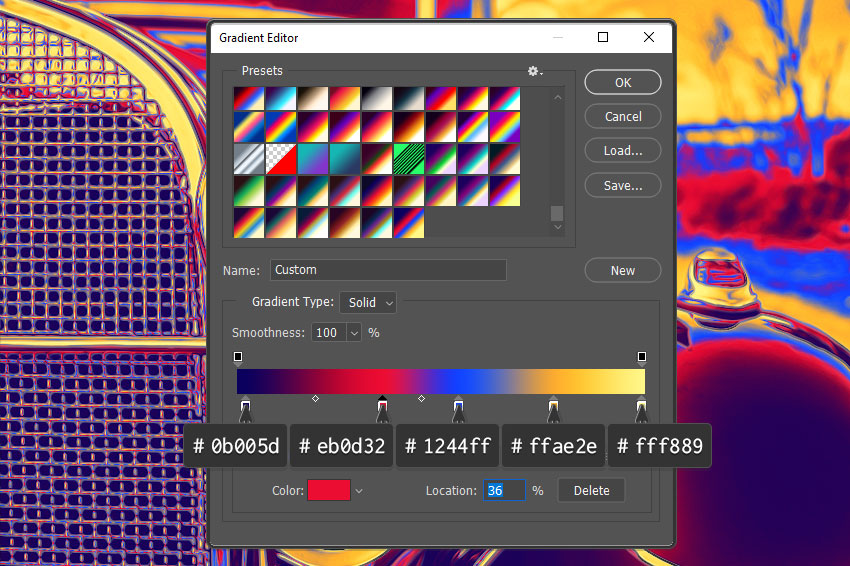
Task: Click Save... to export gradients
Action: click(623, 185)
